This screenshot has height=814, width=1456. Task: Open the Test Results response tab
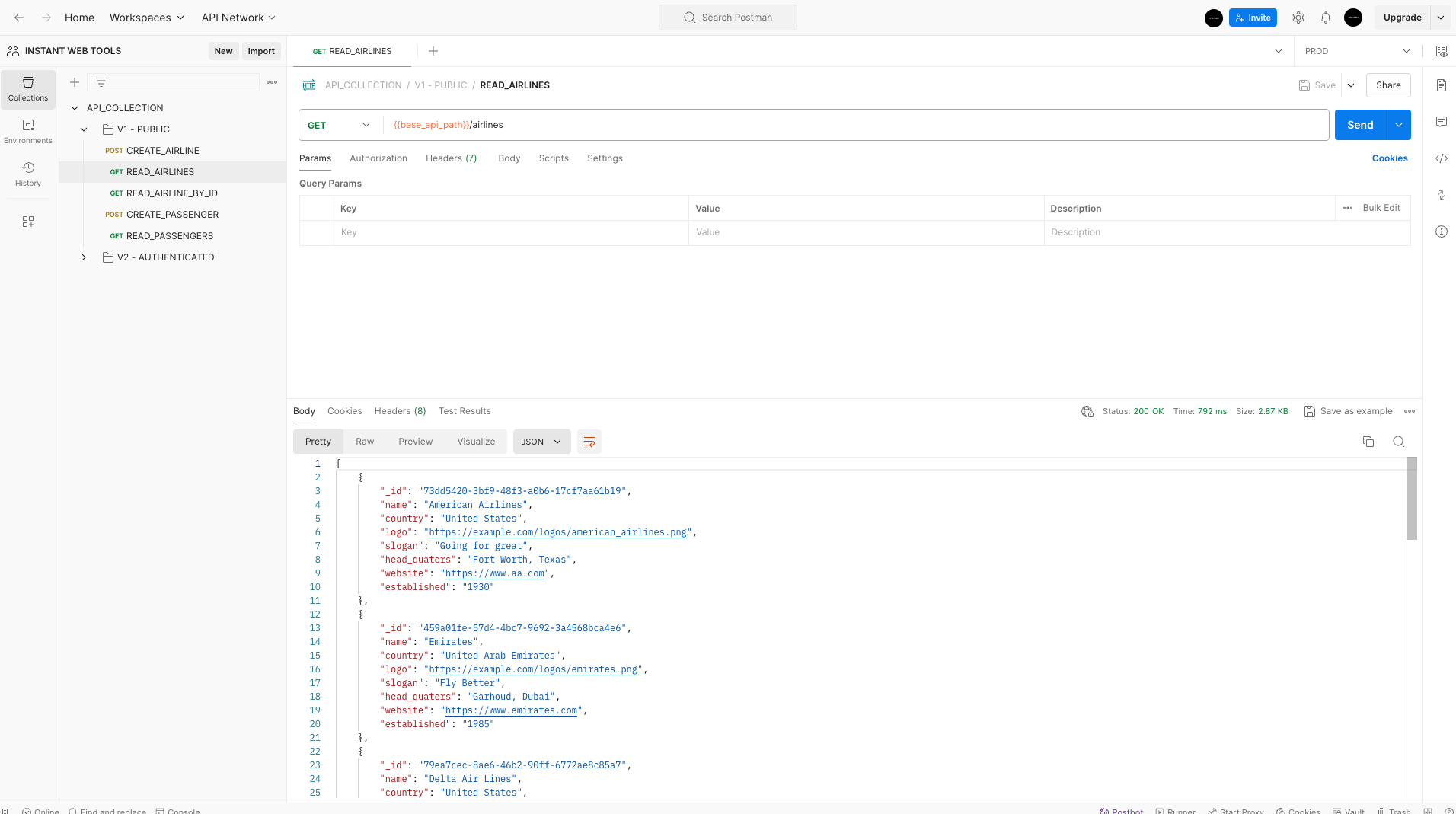click(x=465, y=411)
